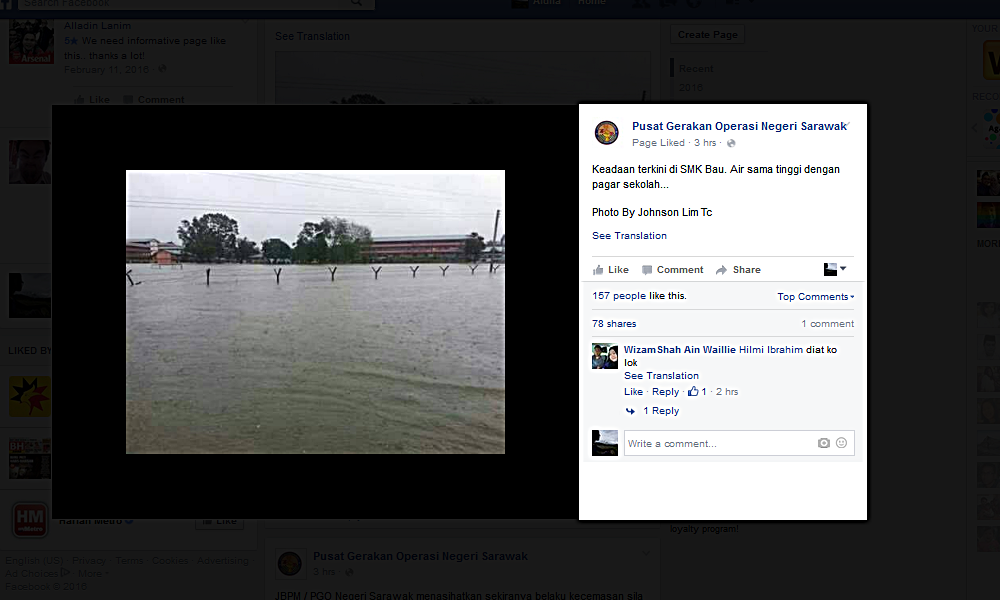The image size is (1000, 600).
Task: Click the globe privacy icon beside 3 hrs
Action: pos(731,143)
